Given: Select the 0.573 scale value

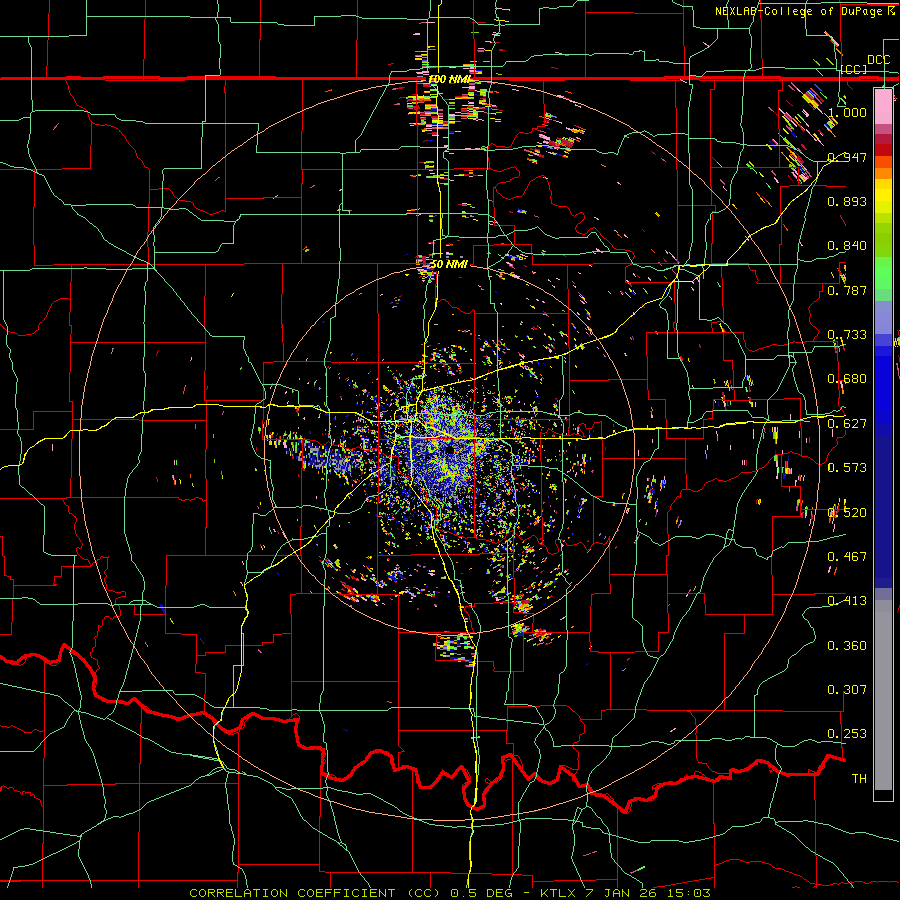Looking at the screenshot, I should [847, 468].
